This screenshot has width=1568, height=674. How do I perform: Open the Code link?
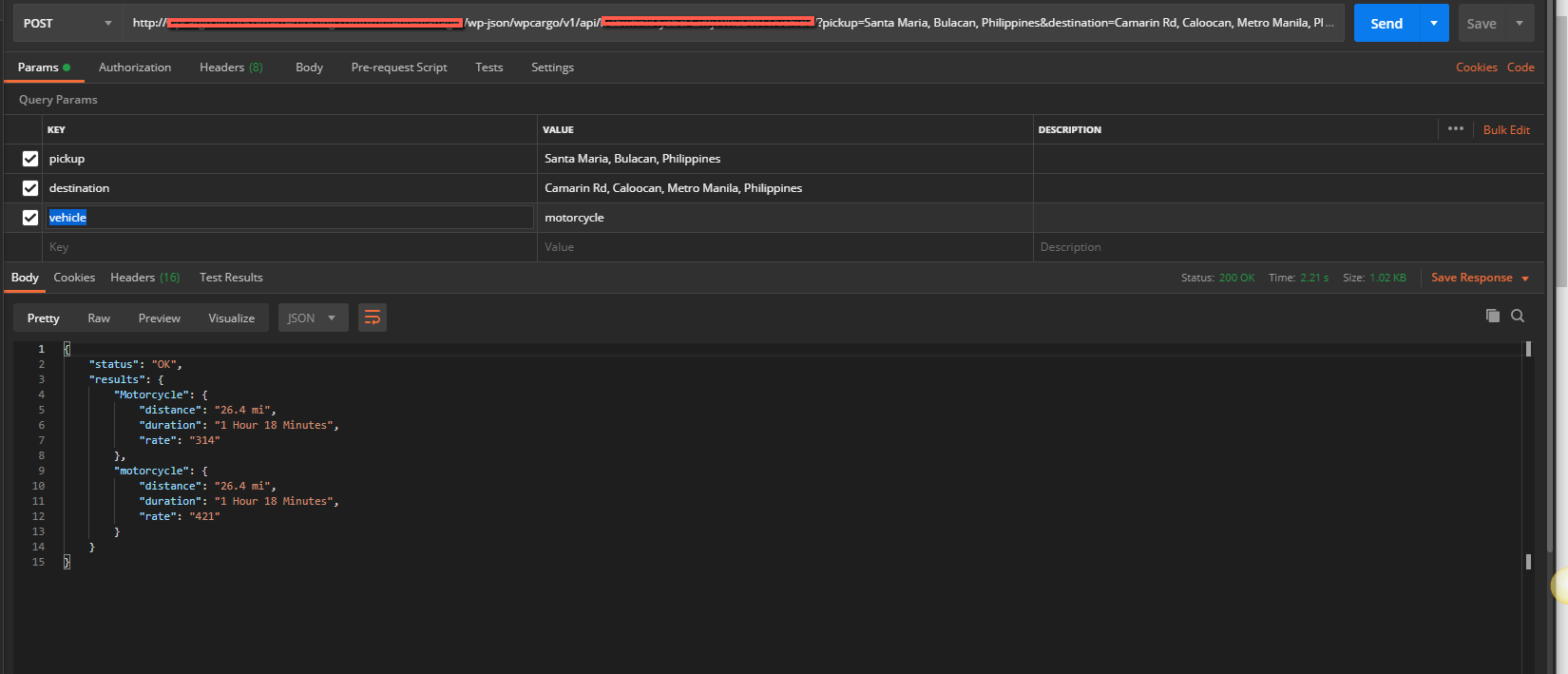(x=1520, y=67)
